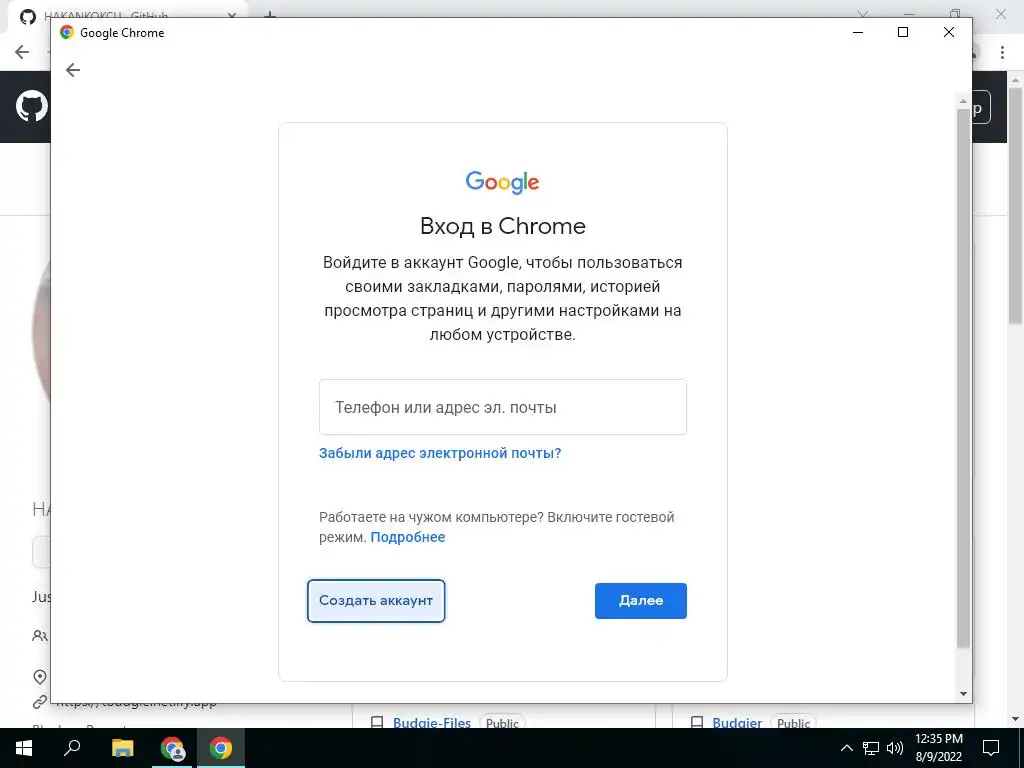Click the 'Создать аккаунт' button
1024x768 pixels.
[x=376, y=601]
